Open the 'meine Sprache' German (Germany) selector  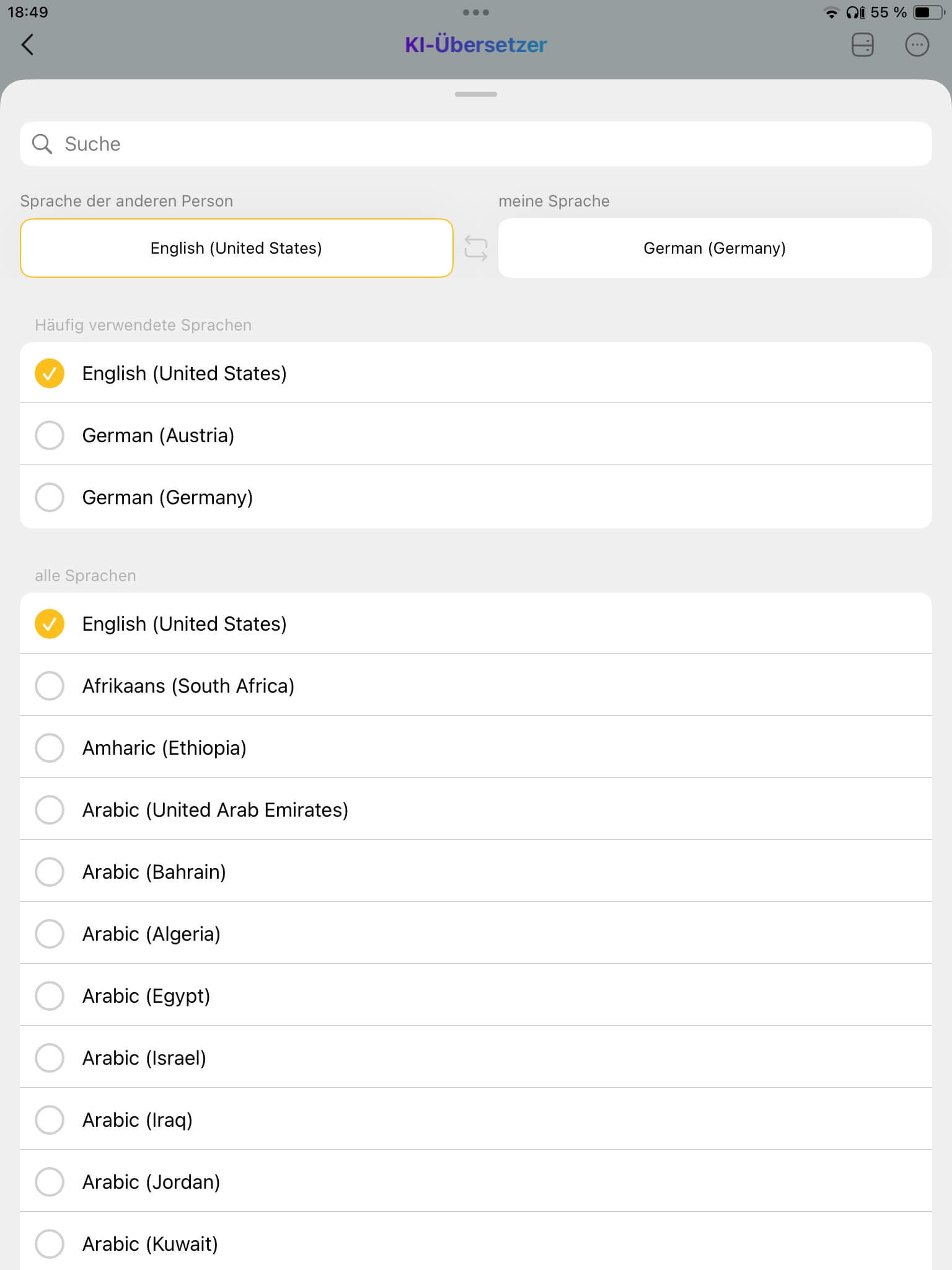pyautogui.click(x=715, y=248)
